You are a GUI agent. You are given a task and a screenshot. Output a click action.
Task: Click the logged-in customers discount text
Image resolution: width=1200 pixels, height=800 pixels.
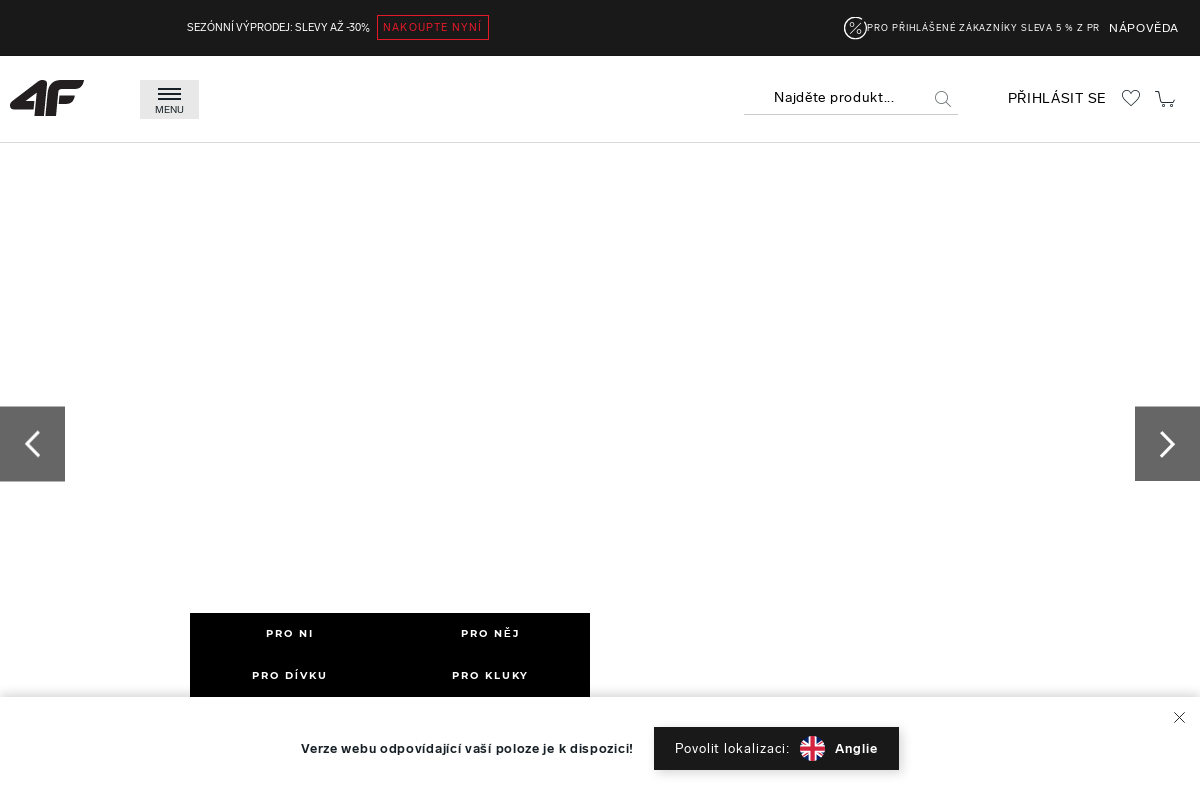click(982, 28)
